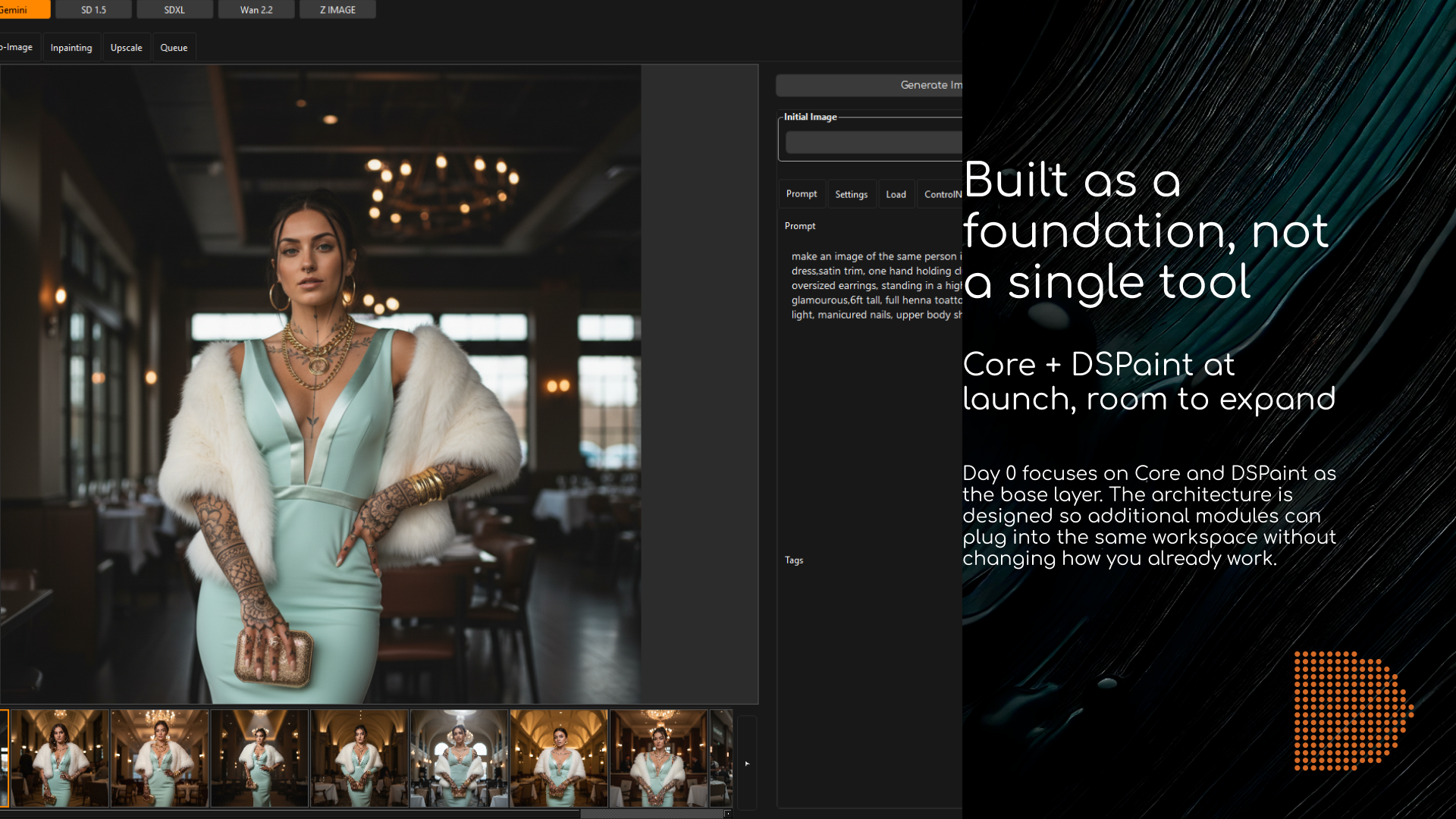Open the Inpainting sub-tab
Screen dimensions: 1456x819
tap(71, 48)
